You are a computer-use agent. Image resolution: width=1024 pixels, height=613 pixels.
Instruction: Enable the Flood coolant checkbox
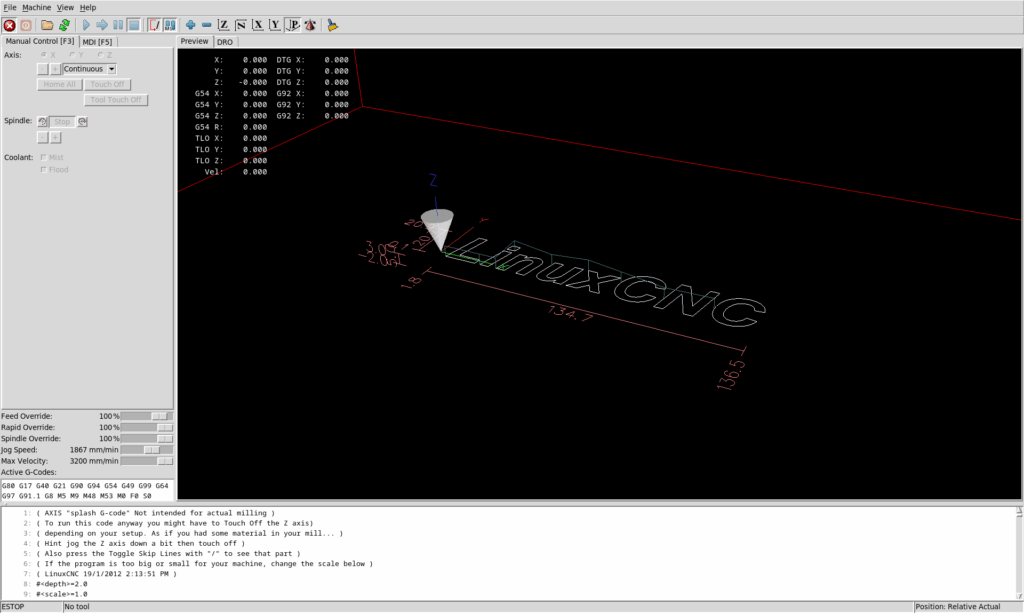click(43, 169)
